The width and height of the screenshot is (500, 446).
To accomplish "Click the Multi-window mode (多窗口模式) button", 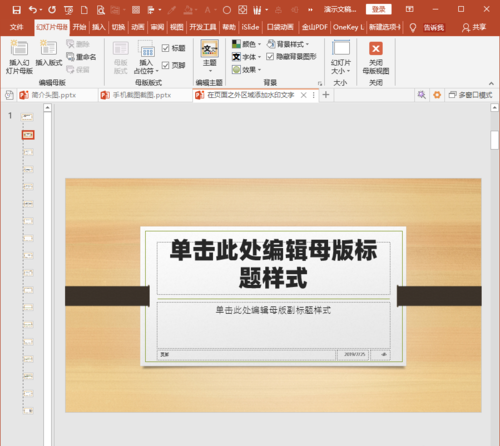I will pyautogui.click(x=470, y=95).
